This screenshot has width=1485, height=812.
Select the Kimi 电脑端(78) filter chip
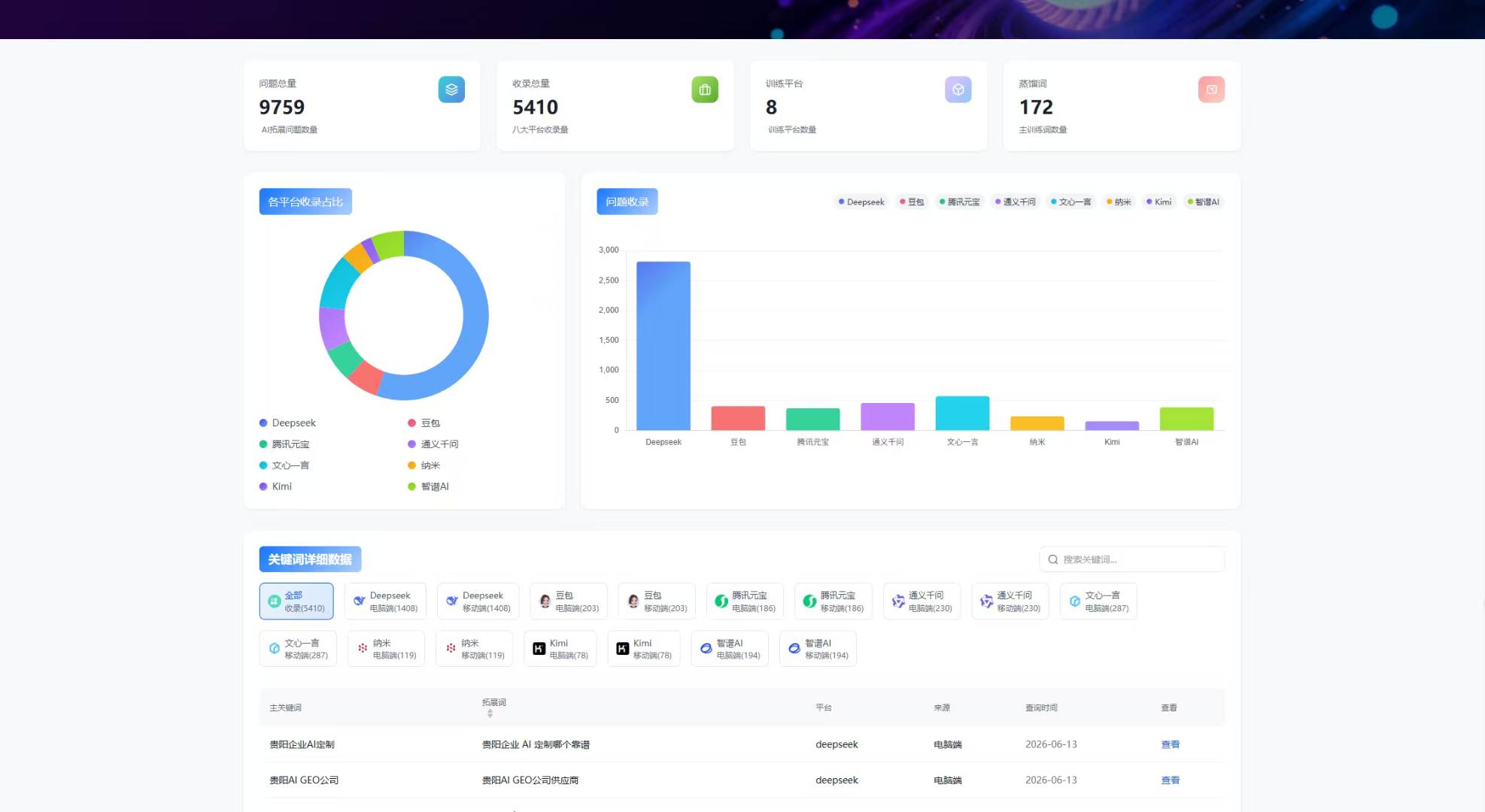tap(560, 649)
